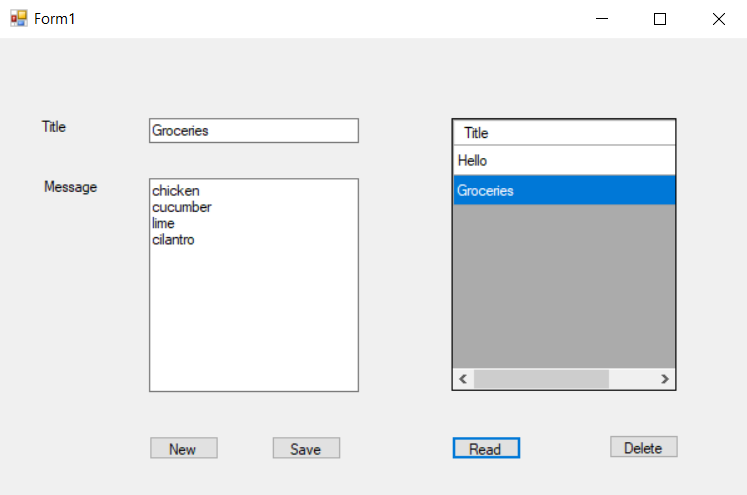Image resolution: width=747 pixels, height=495 pixels.
Task: Click the horizontal scrollbar thumb in grid
Action: tap(541, 379)
